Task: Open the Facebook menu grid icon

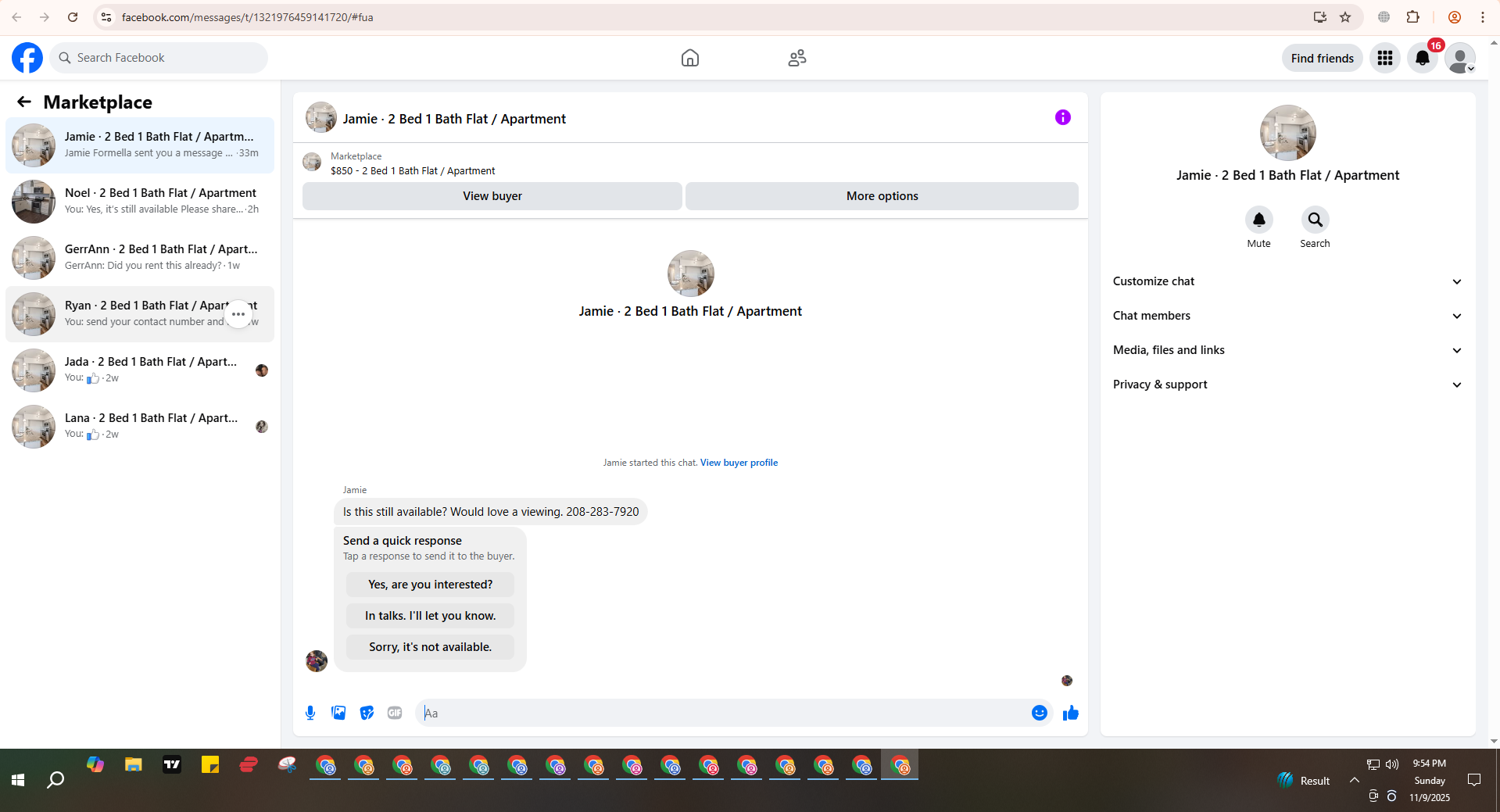Action: click(x=1385, y=58)
